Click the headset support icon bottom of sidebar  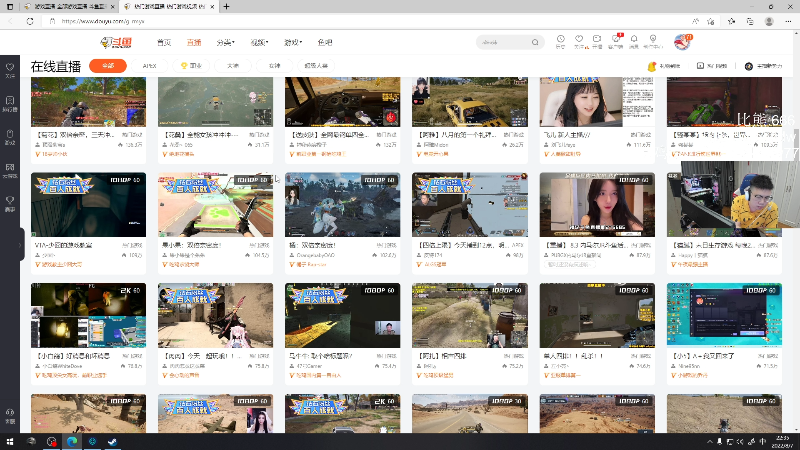tap(10, 416)
